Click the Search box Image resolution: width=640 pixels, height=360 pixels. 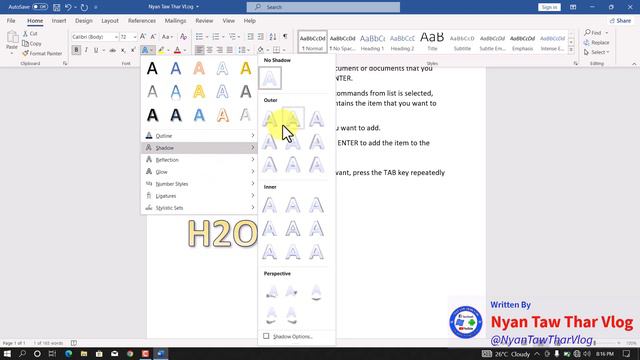[323, 7]
